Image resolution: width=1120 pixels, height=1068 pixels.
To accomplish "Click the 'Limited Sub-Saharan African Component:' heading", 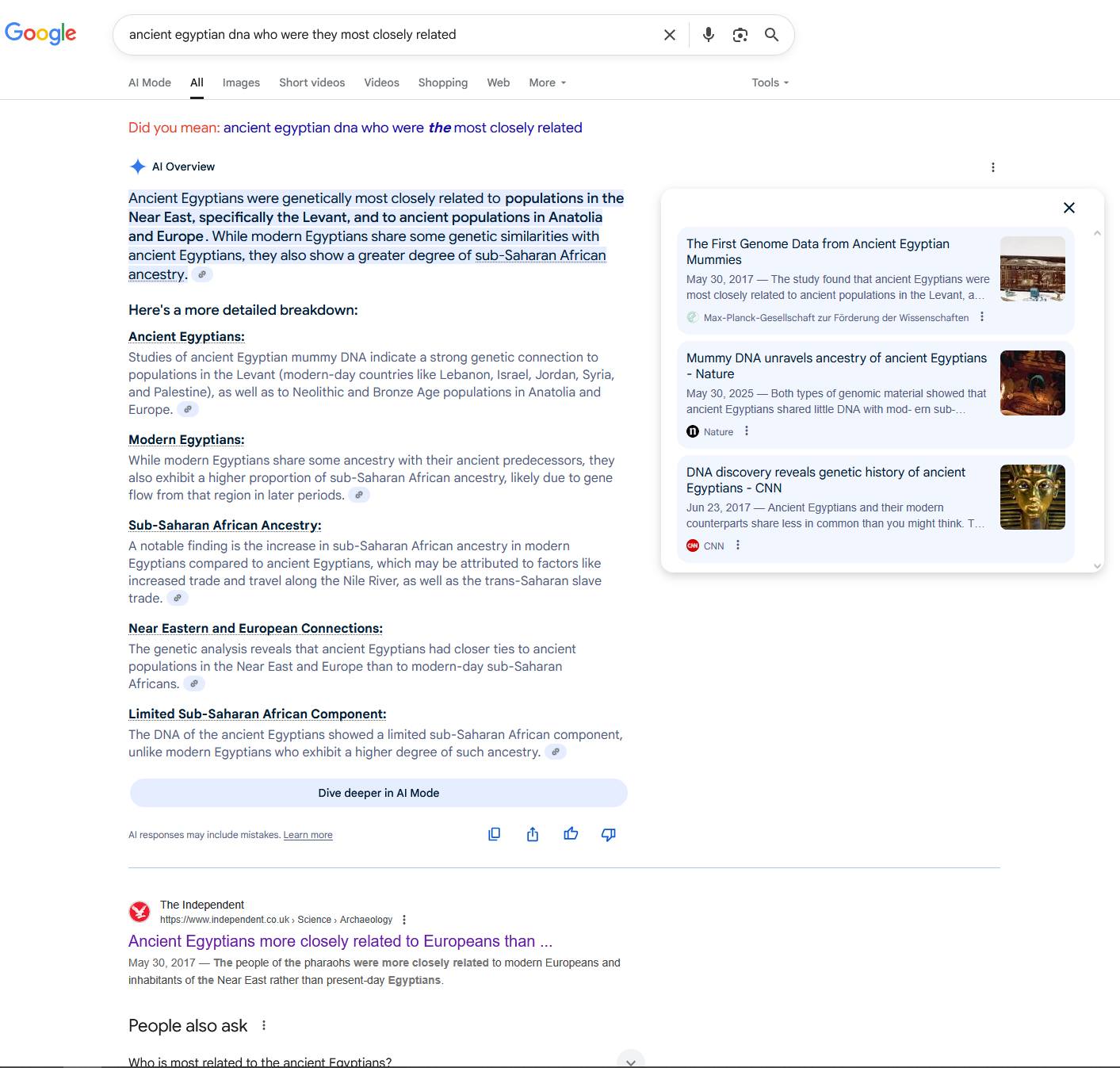I will tap(258, 714).
